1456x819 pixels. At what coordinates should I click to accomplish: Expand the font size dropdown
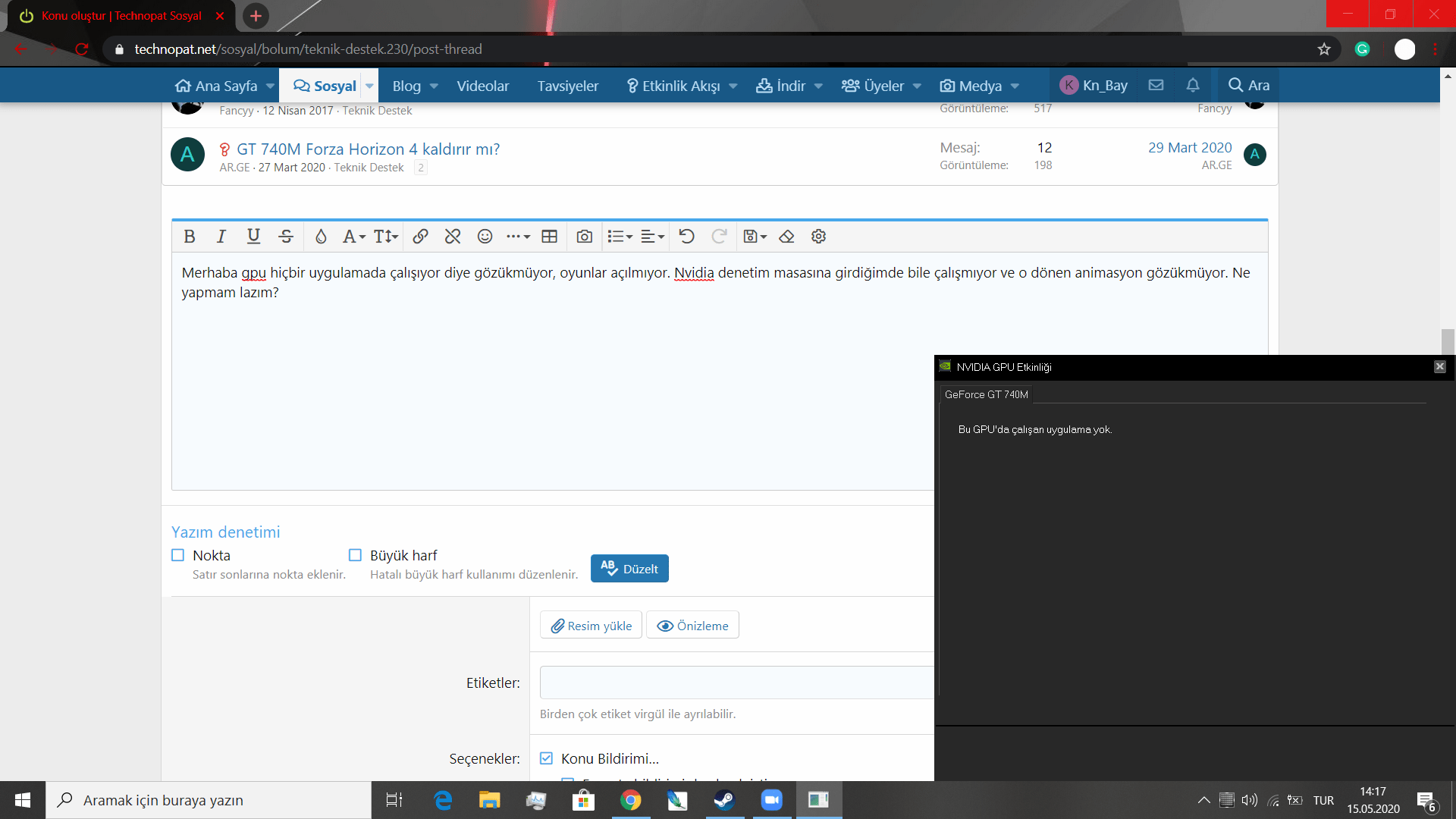tap(386, 237)
